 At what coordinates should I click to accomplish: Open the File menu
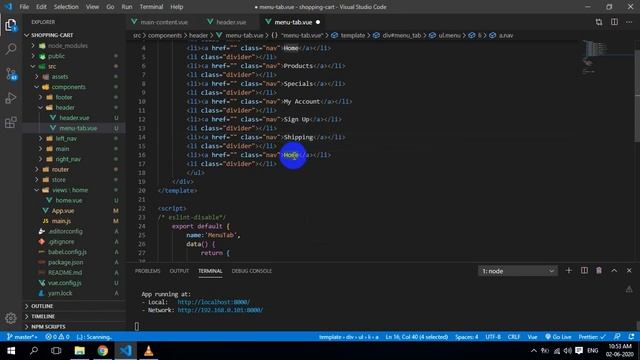(24, 7)
